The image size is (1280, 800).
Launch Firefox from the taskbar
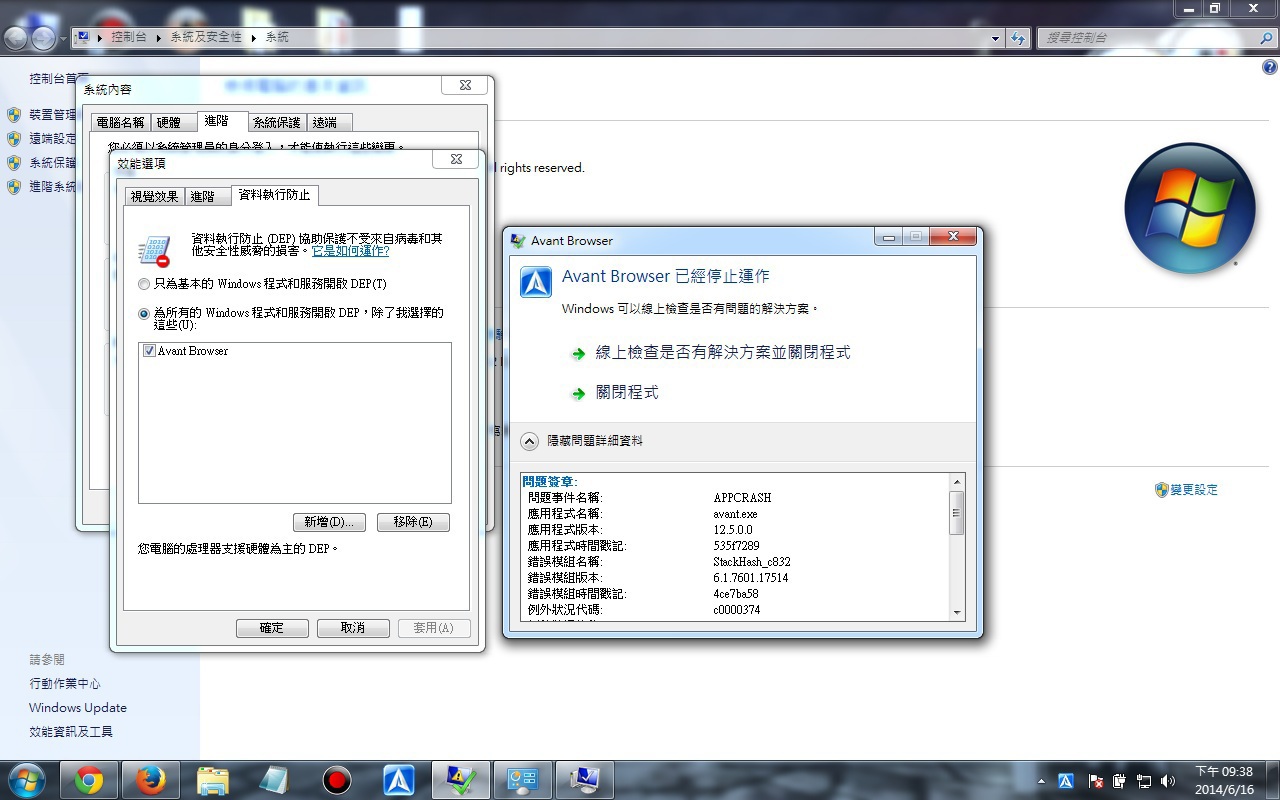pyautogui.click(x=150, y=780)
